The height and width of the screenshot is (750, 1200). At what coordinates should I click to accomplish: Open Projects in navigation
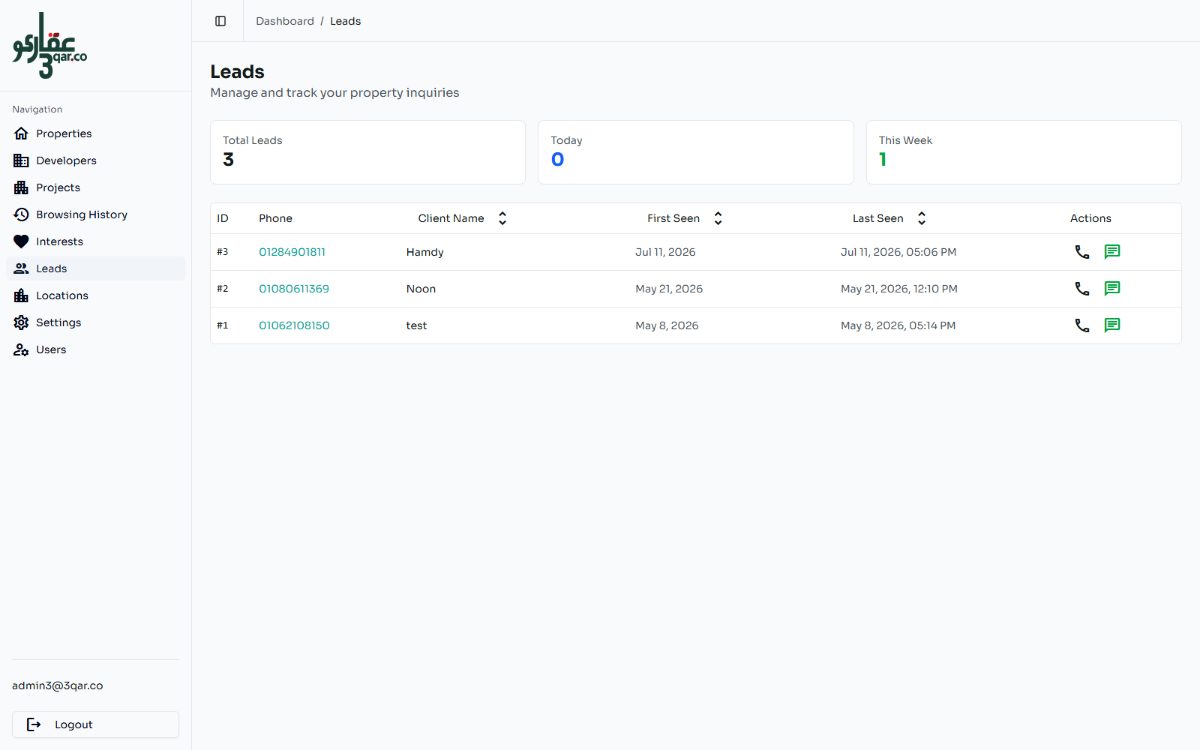[x=96, y=187]
